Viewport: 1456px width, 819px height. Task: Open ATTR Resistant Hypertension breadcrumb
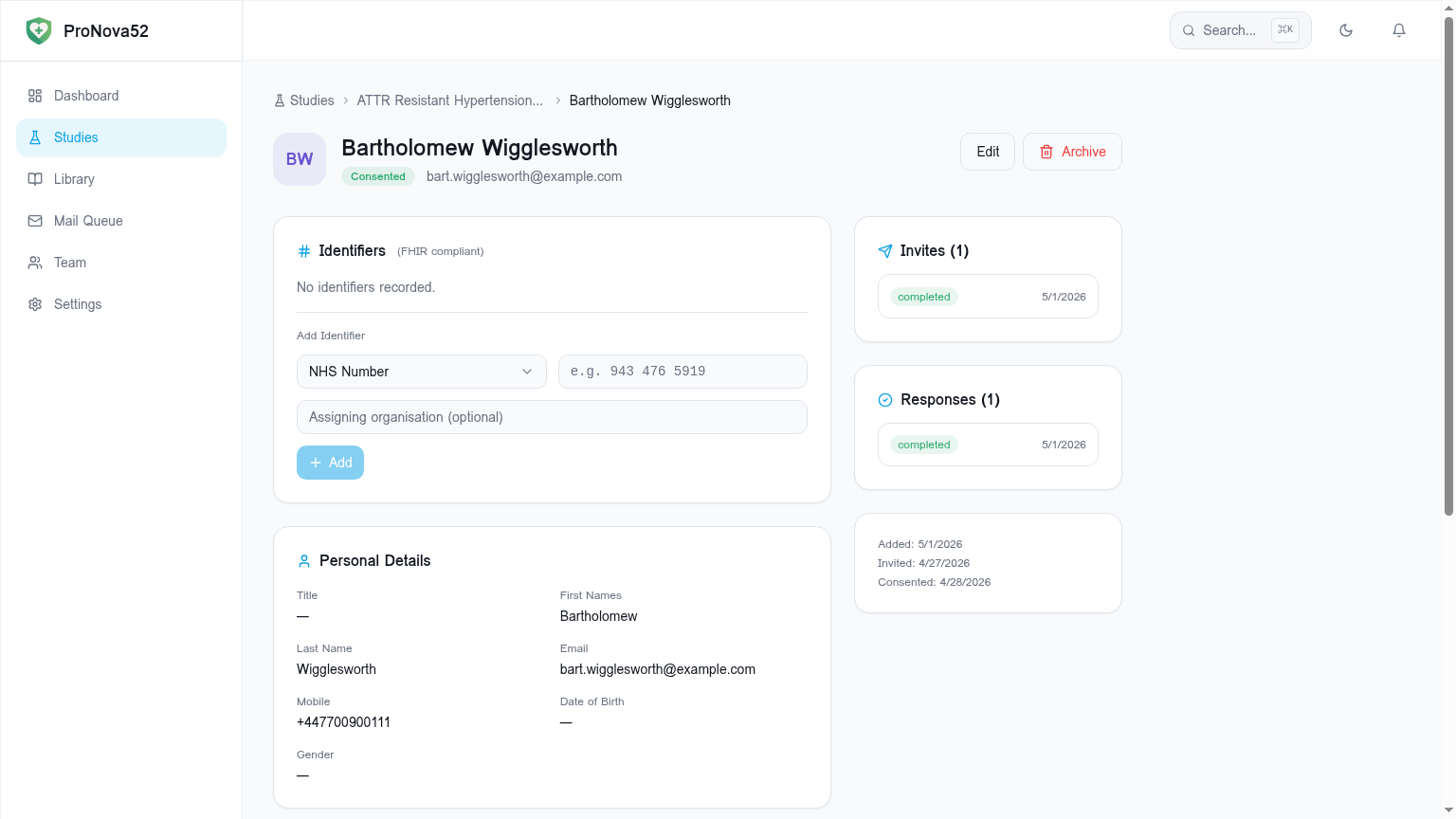click(x=450, y=100)
